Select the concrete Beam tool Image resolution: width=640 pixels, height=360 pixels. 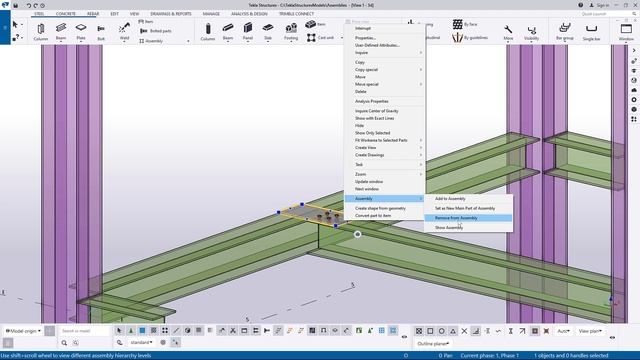(x=228, y=31)
